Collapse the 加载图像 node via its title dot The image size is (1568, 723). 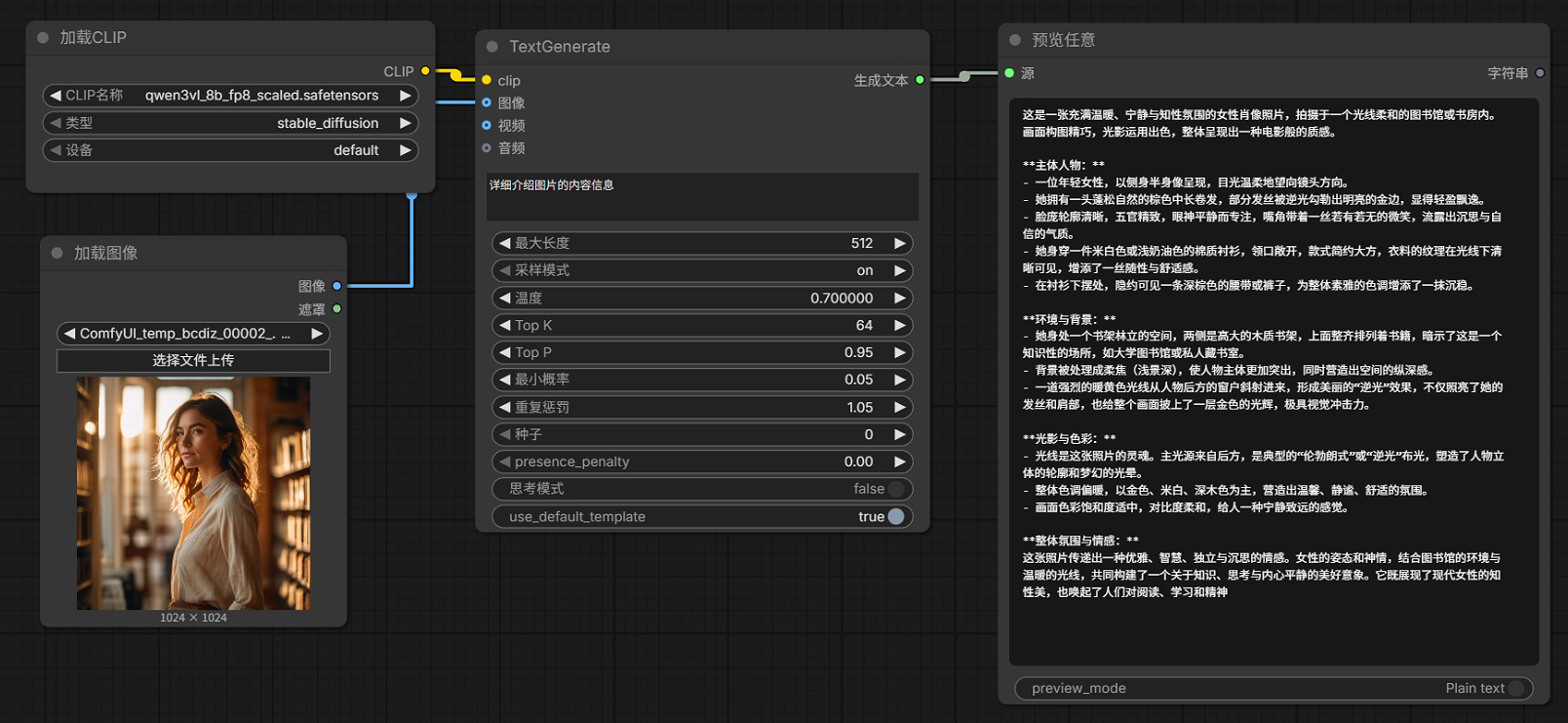point(58,253)
